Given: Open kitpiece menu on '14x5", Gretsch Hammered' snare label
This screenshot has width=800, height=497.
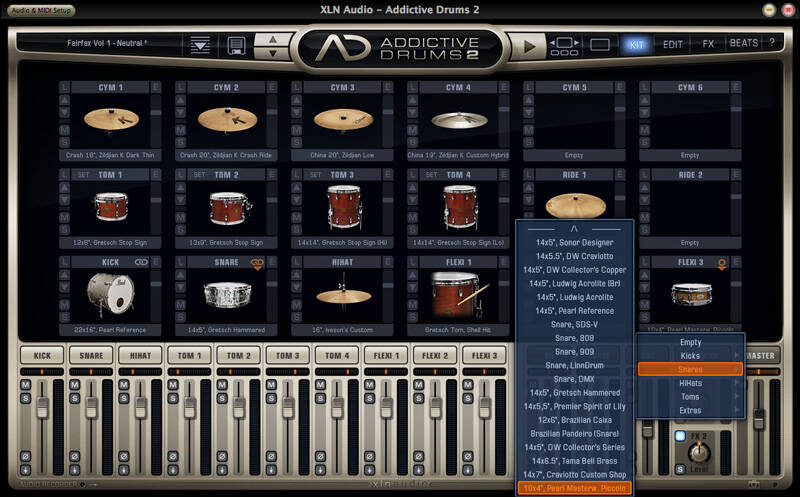Looking at the screenshot, I should click(x=226, y=330).
